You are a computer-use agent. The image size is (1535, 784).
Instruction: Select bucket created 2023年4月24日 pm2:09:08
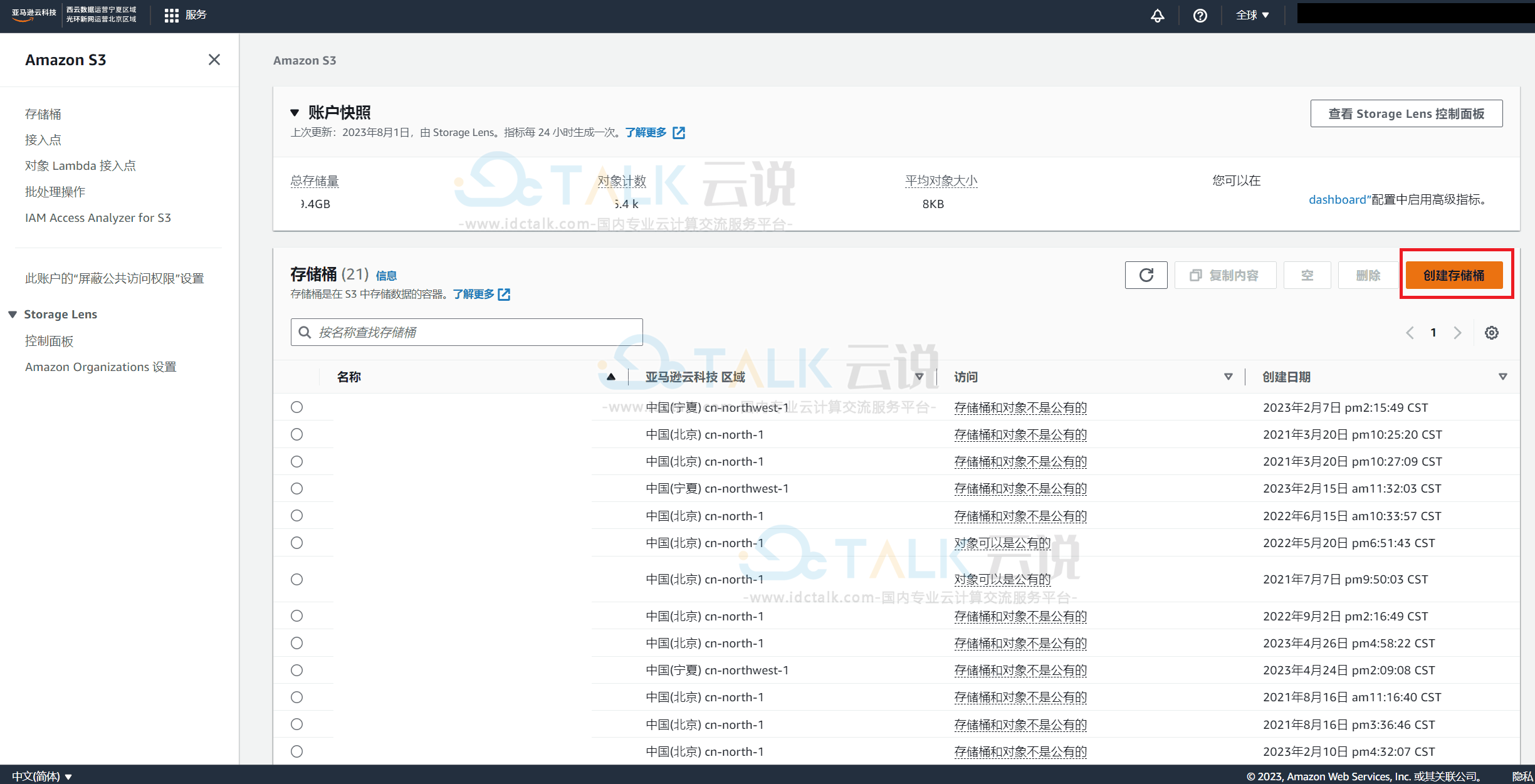click(297, 670)
